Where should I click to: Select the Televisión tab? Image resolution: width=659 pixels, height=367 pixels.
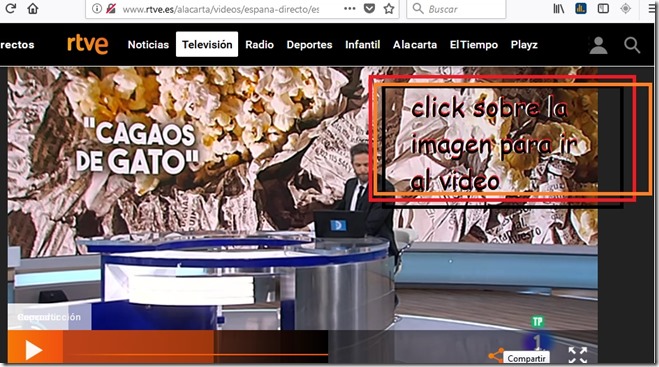coord(207,44)
